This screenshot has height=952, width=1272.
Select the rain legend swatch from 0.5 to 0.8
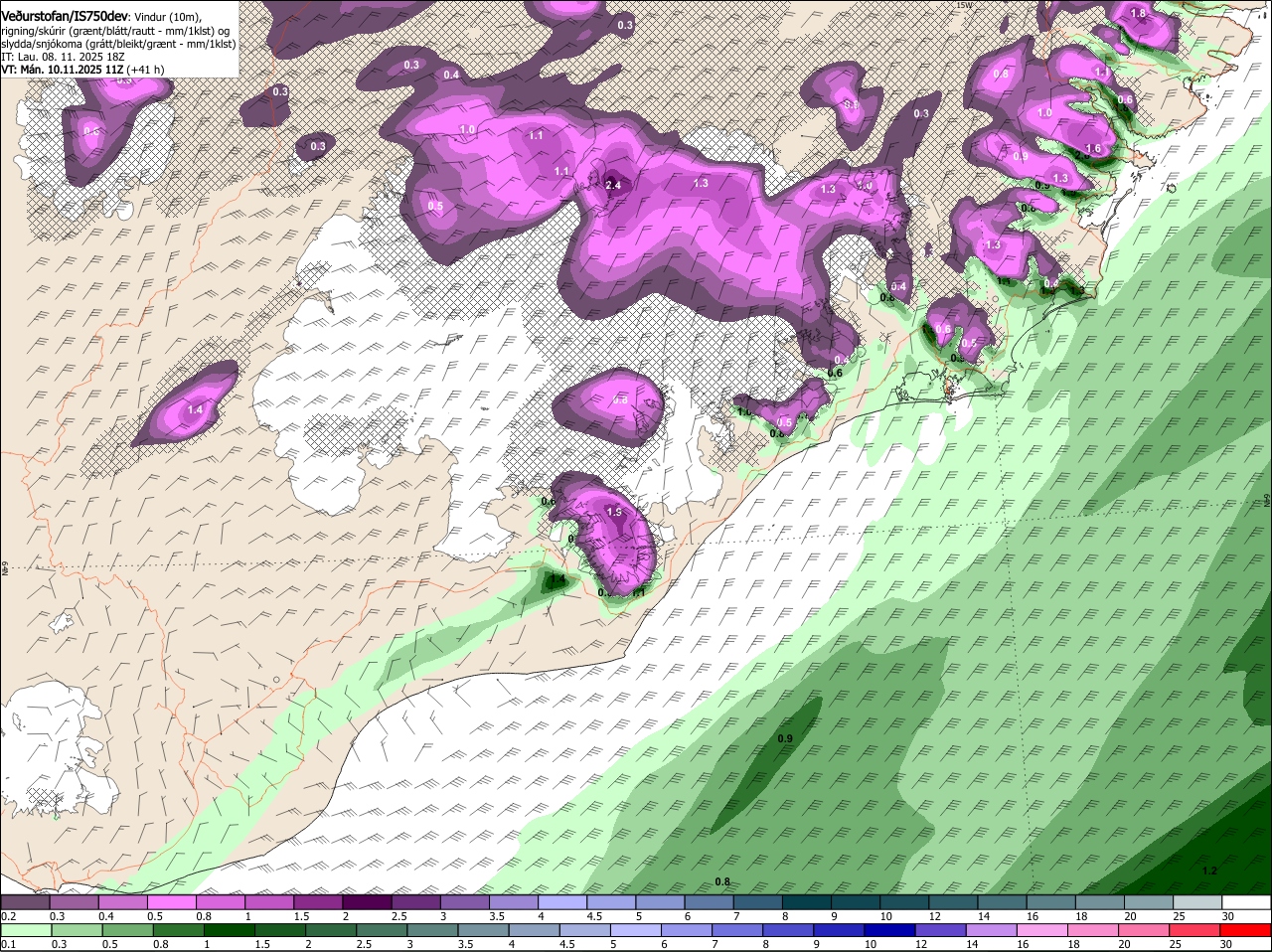[126, 930]
